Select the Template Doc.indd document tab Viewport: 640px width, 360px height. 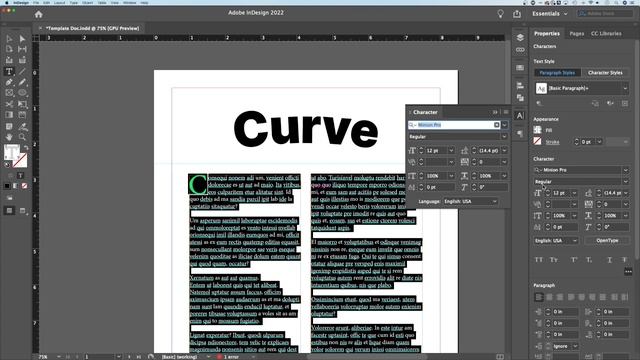pyautogui.click(x=92, y=29)
